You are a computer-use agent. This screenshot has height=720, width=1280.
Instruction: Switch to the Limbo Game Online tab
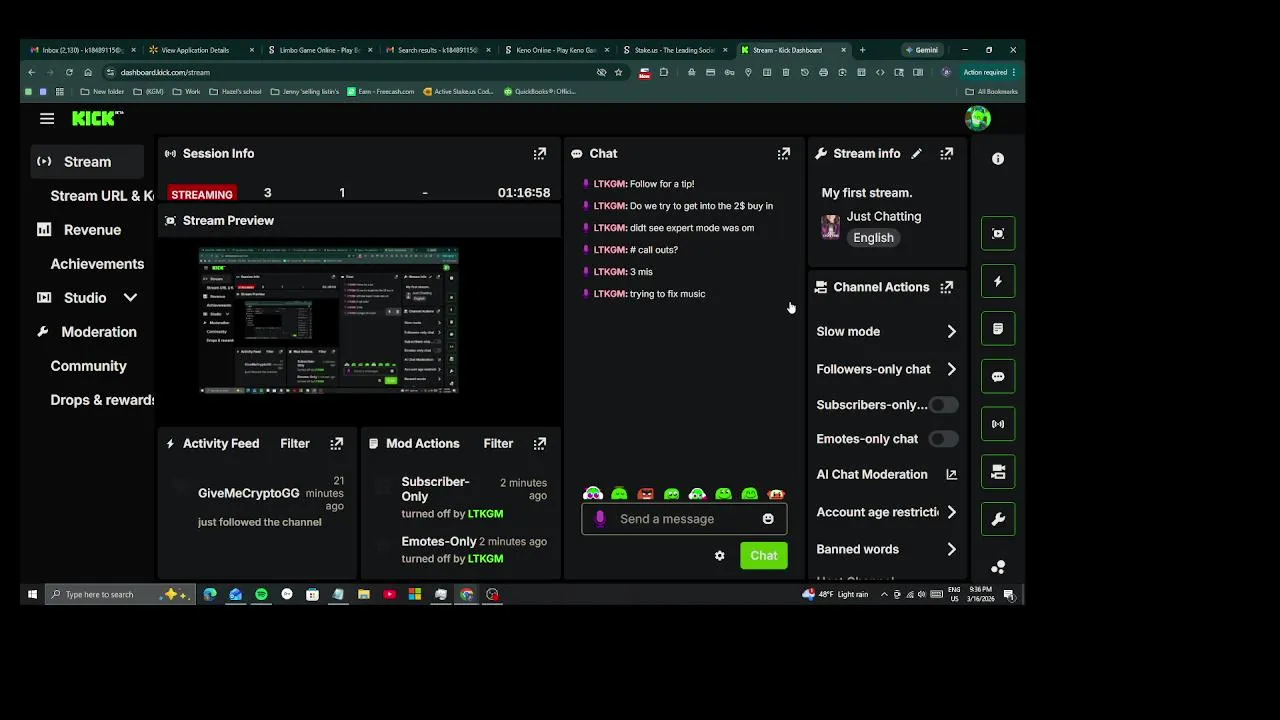[318, 50]
